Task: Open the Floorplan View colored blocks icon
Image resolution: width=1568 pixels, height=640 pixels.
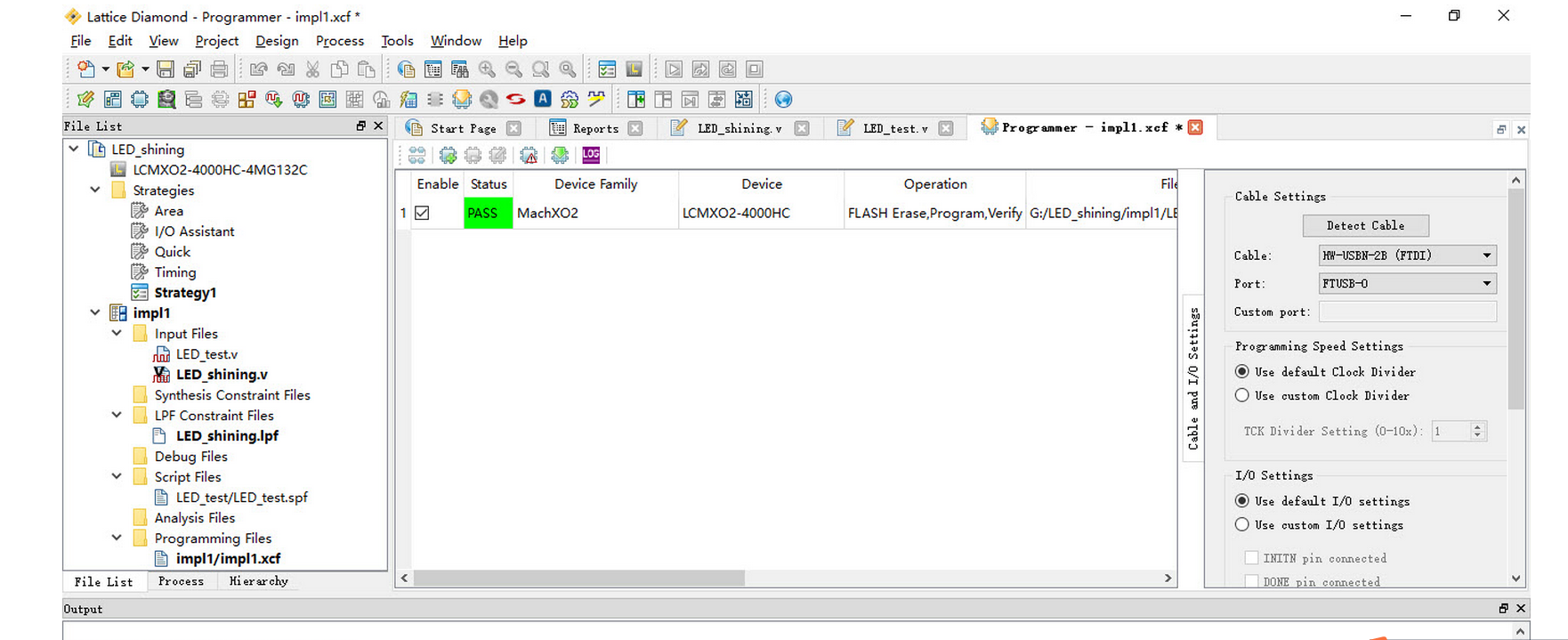Action: click(247, 99)
